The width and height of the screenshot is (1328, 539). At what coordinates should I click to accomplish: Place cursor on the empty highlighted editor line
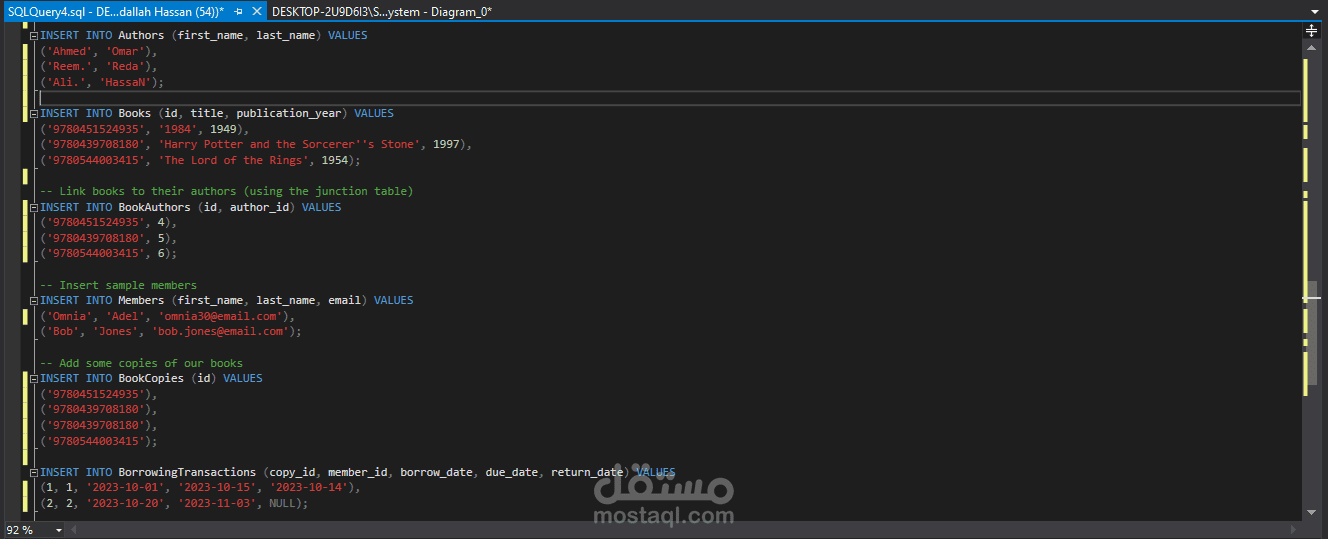[668, 98]
